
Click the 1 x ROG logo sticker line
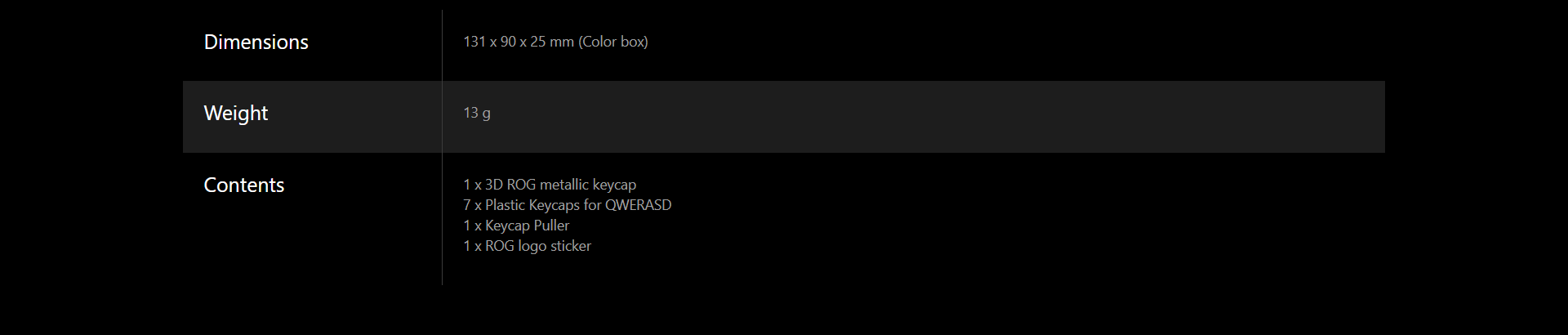point(527,246)
